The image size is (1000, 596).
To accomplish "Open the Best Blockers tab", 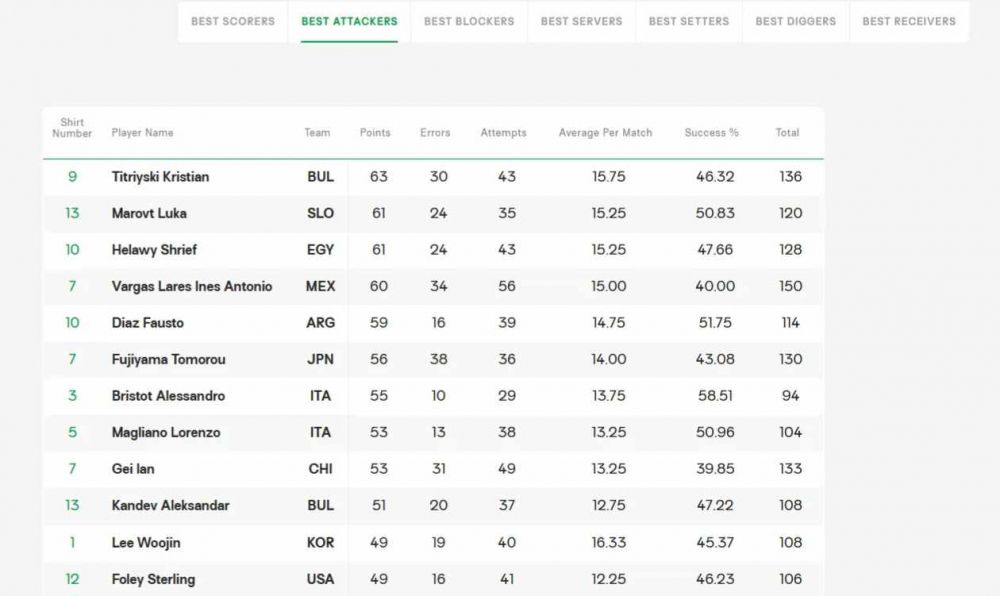I will click(x=469, y=21).
